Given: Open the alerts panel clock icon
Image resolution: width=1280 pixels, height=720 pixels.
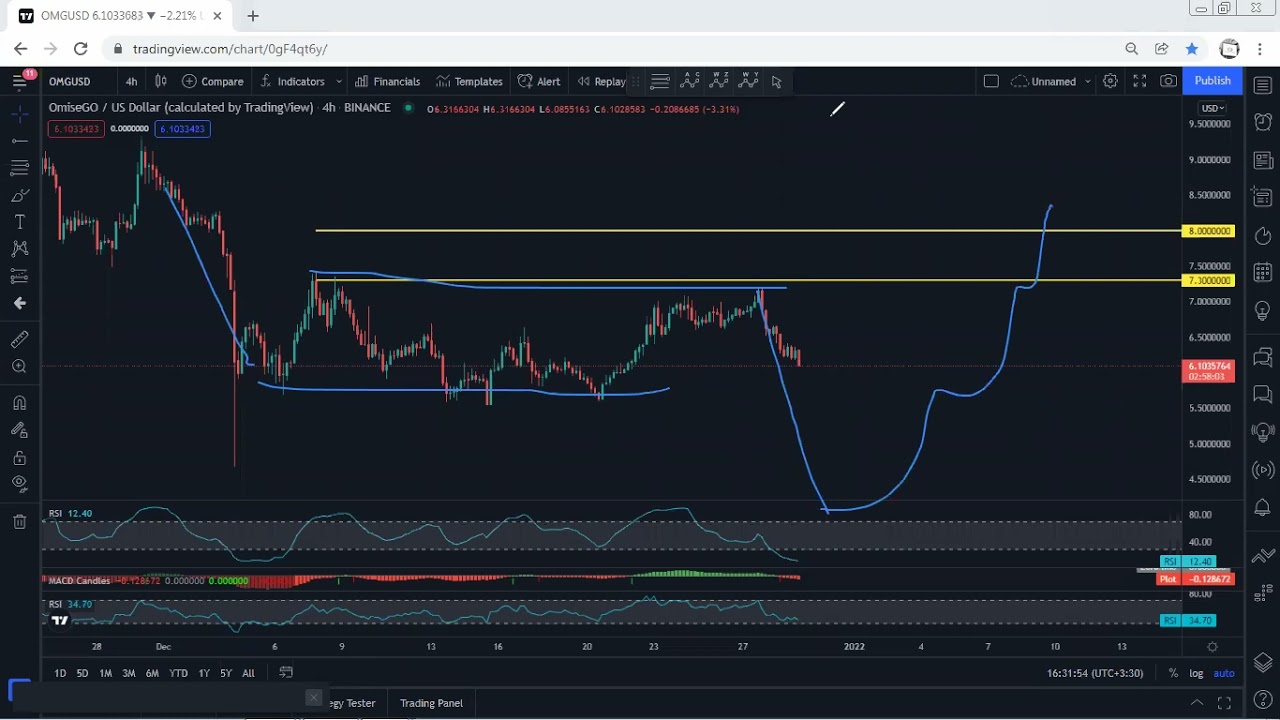Looking at the screenshot, I should click(1262, 121).
